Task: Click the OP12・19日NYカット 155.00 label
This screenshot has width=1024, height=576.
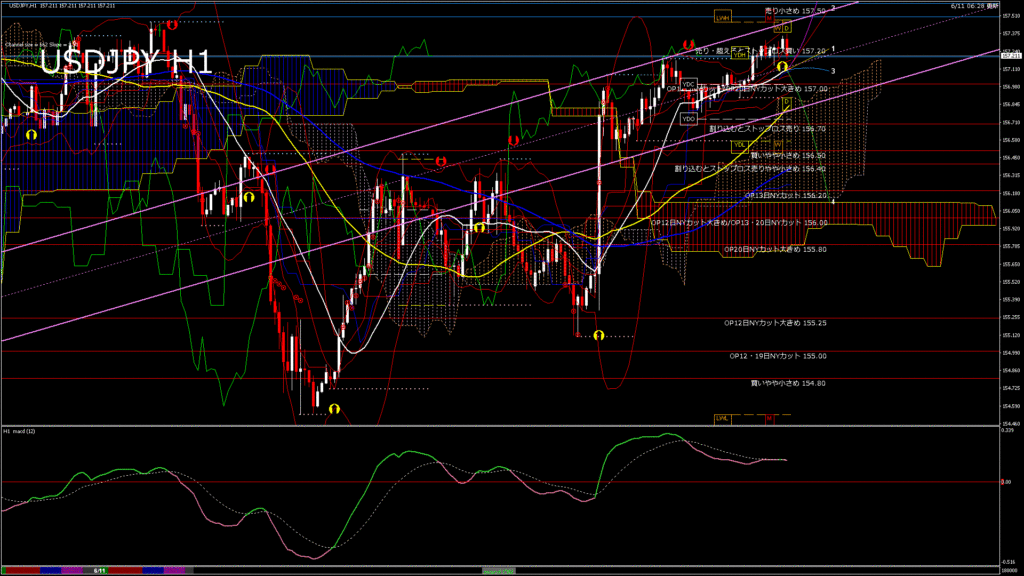Action: 778,355
